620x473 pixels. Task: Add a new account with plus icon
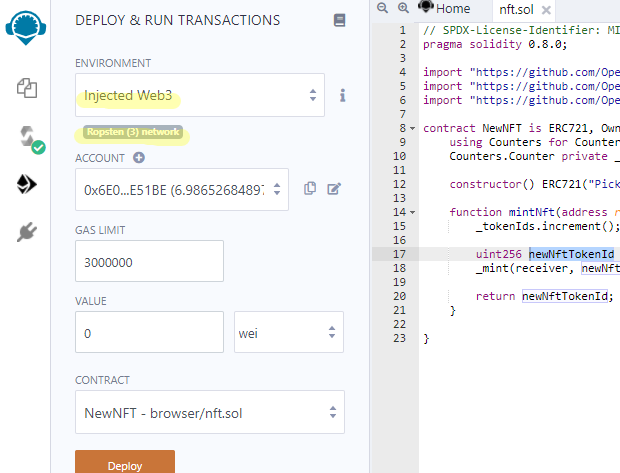point(139,158)
